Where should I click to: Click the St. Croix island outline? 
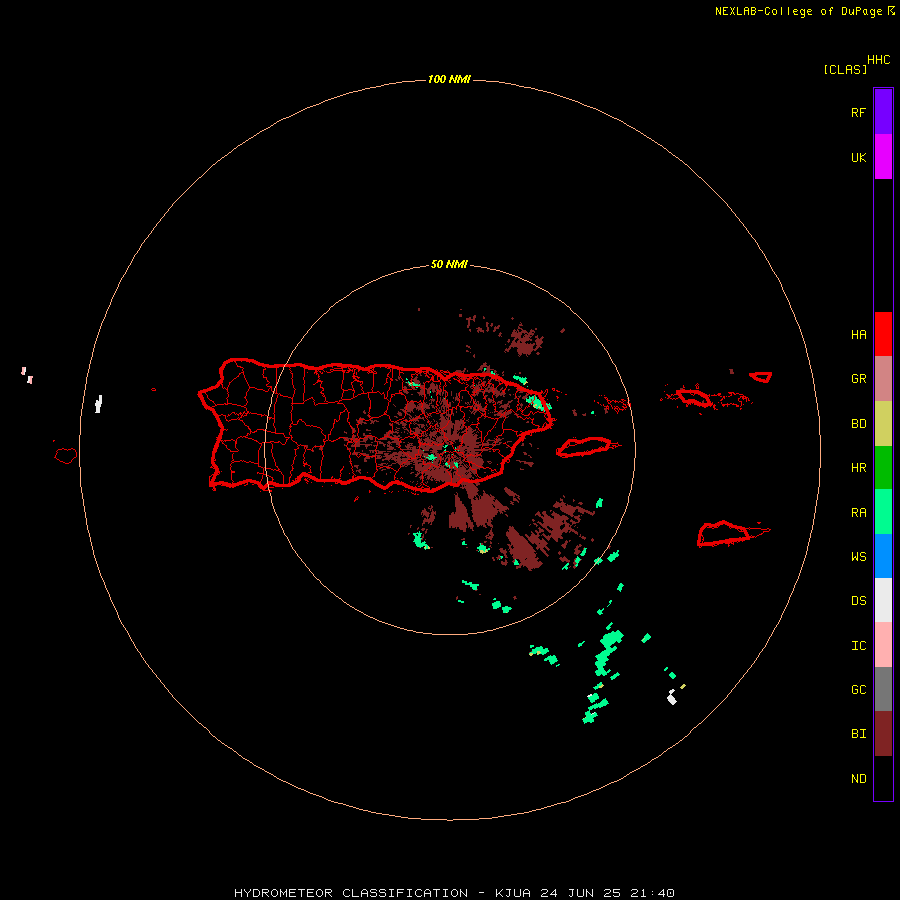point(724,534)
